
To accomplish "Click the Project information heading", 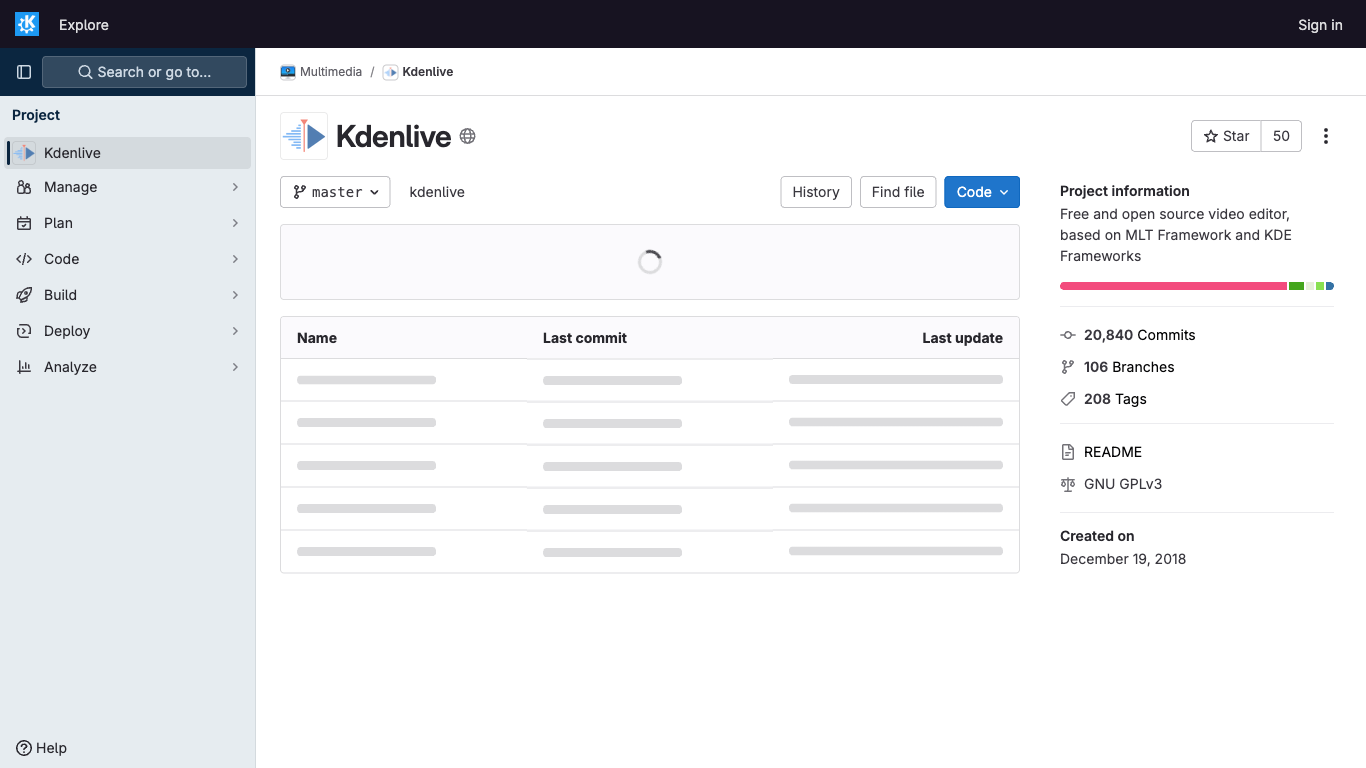I will [1125, 191].
